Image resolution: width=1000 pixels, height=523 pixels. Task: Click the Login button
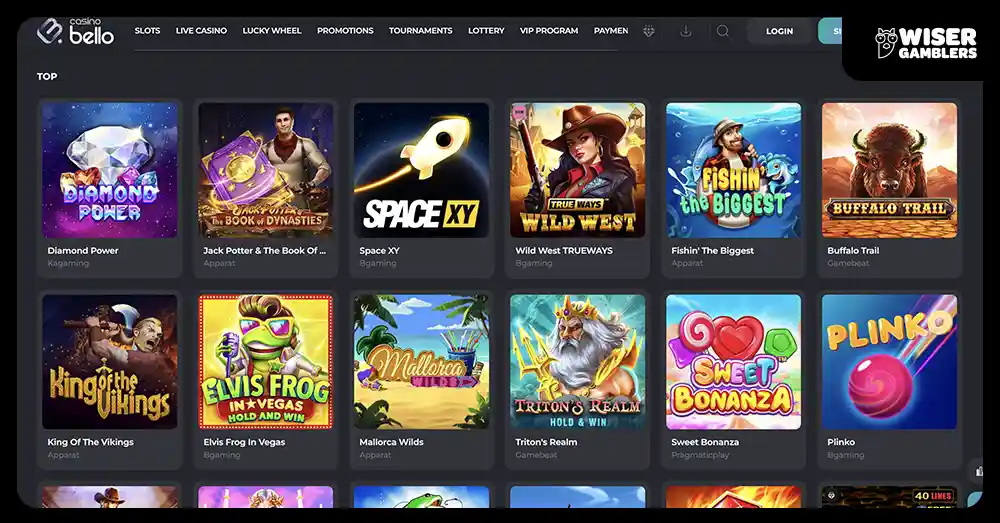[x=779, y=31]
